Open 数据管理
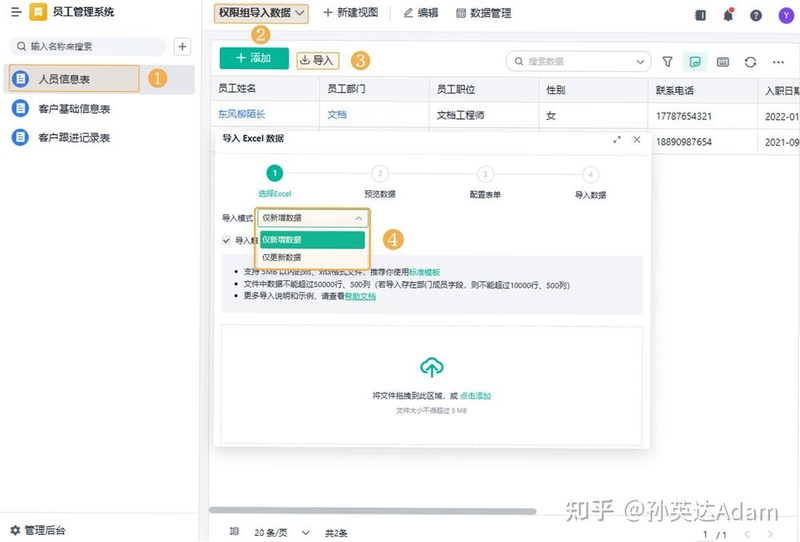This screenshot has width=800, height=542. (484, 13)
